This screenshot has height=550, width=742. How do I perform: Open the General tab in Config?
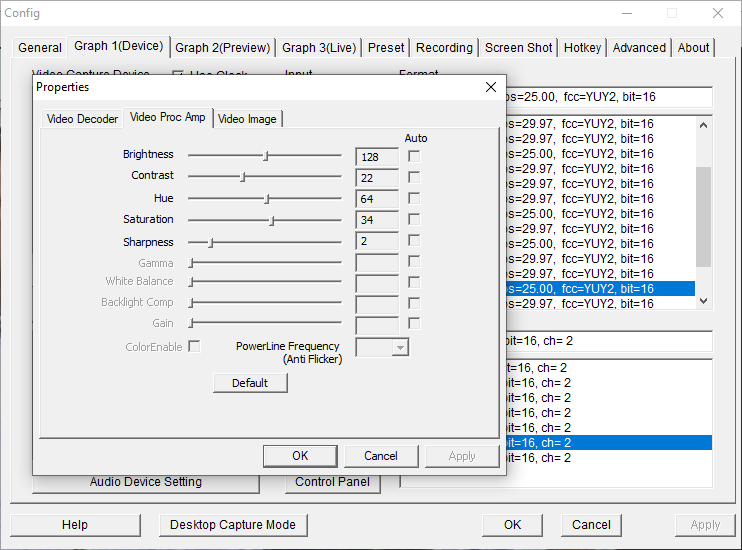[x=40, y=48]
